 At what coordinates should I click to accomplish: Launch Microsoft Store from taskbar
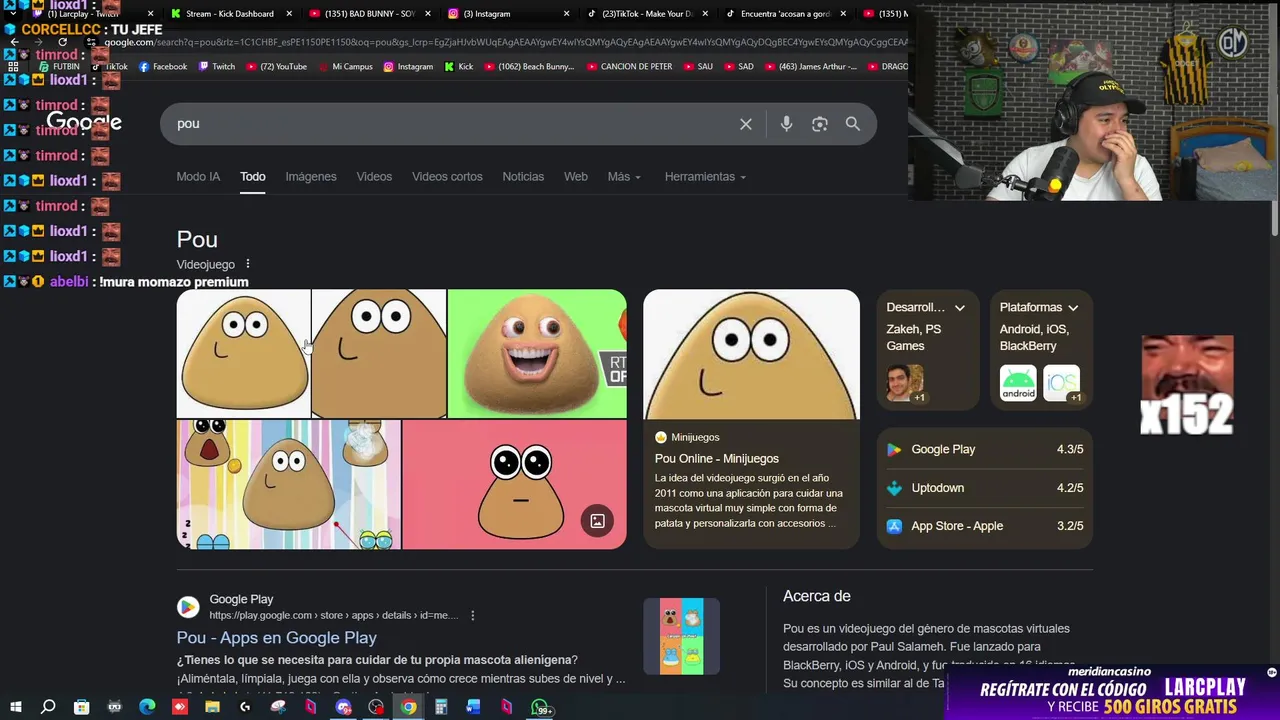[82, 707]
